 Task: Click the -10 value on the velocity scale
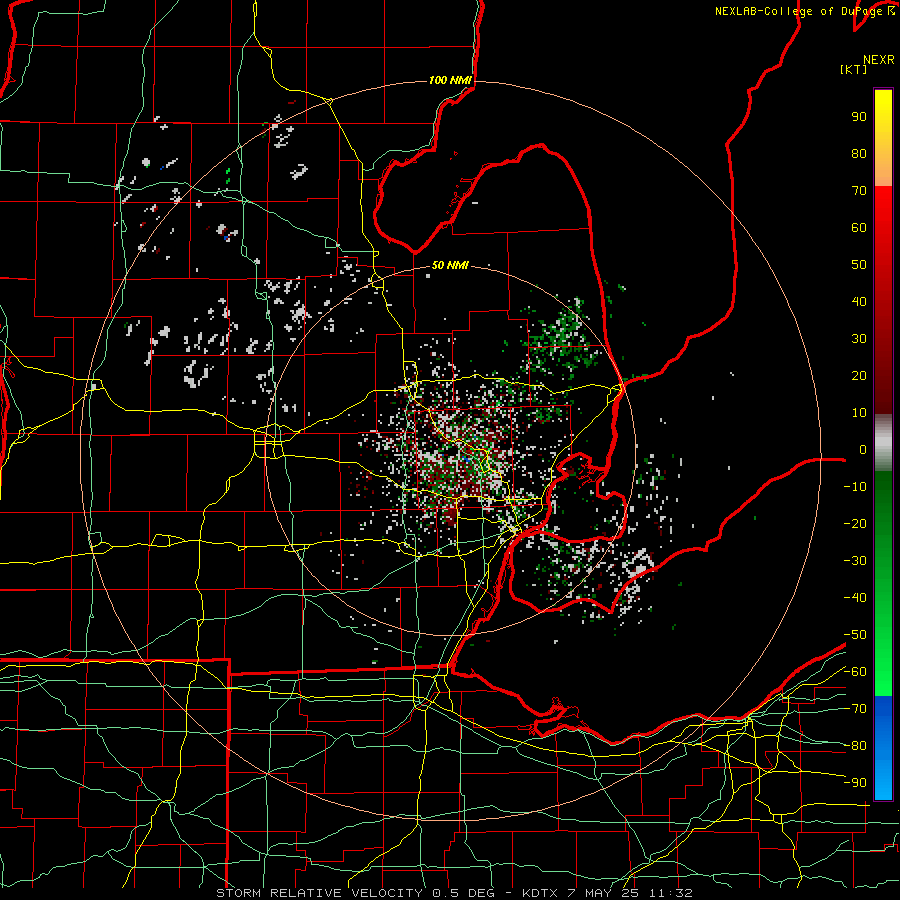pos(855,487)
